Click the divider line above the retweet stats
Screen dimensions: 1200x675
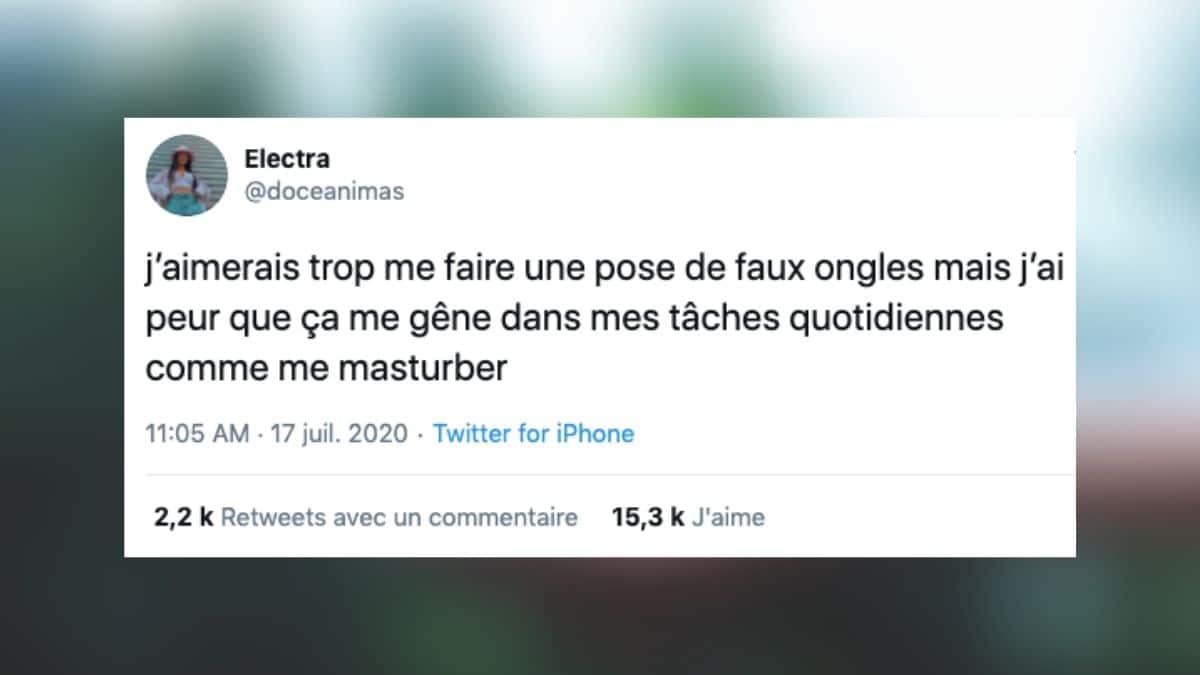600,474
